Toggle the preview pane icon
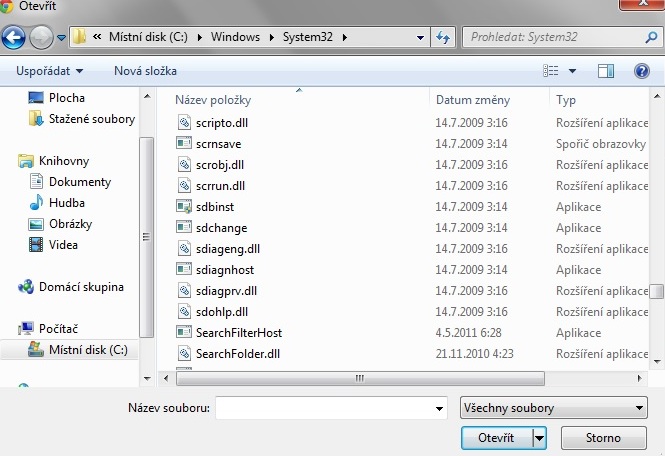This screenshot has width=665, height=456. click(605, 71)
